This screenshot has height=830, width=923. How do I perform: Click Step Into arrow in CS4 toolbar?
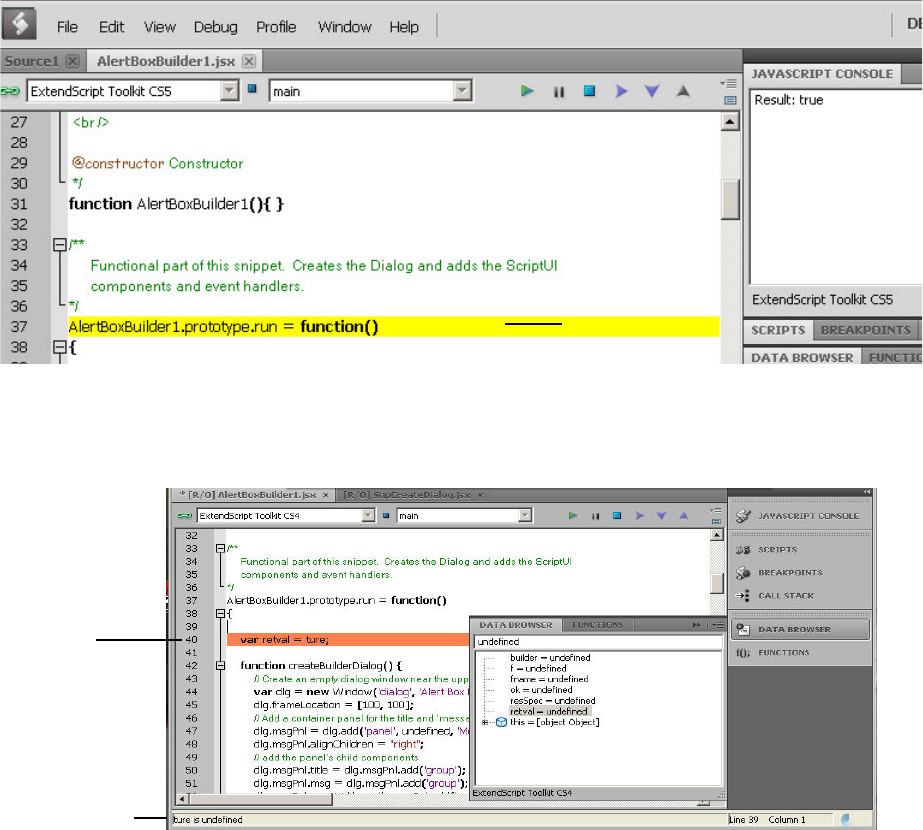[x=662, y=516]
